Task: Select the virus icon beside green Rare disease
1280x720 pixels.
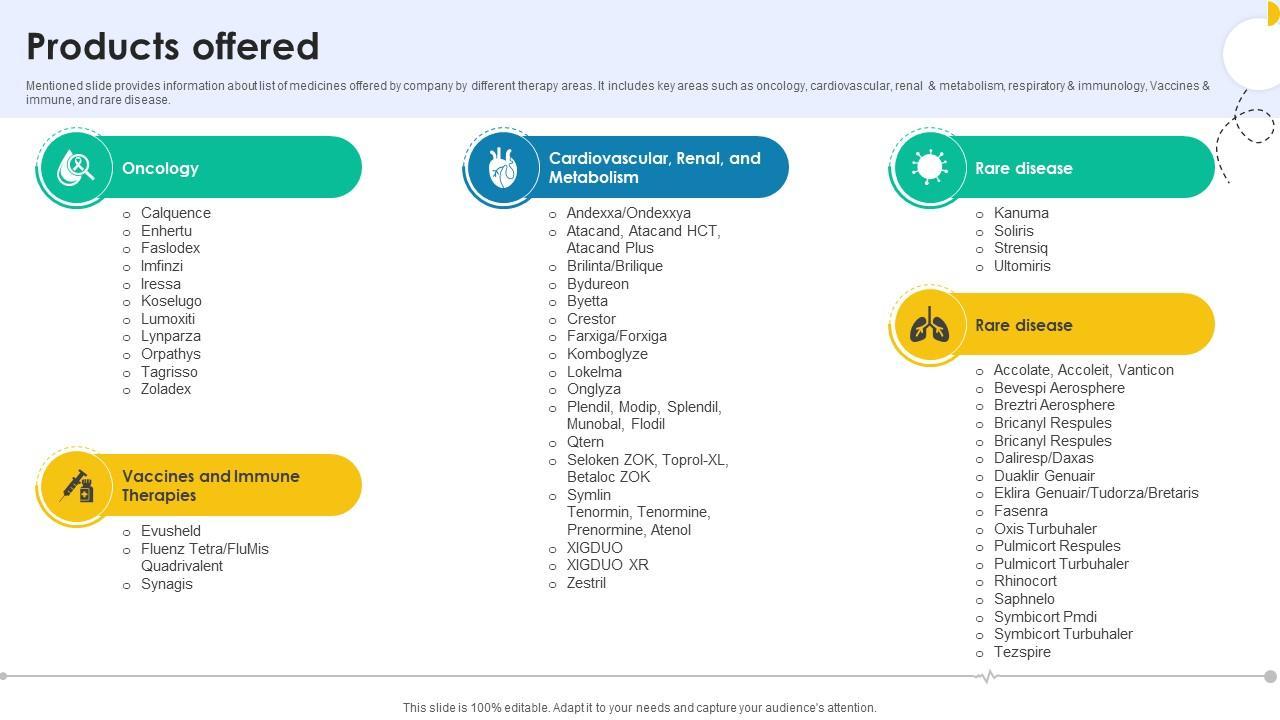Action: [929, 168]
